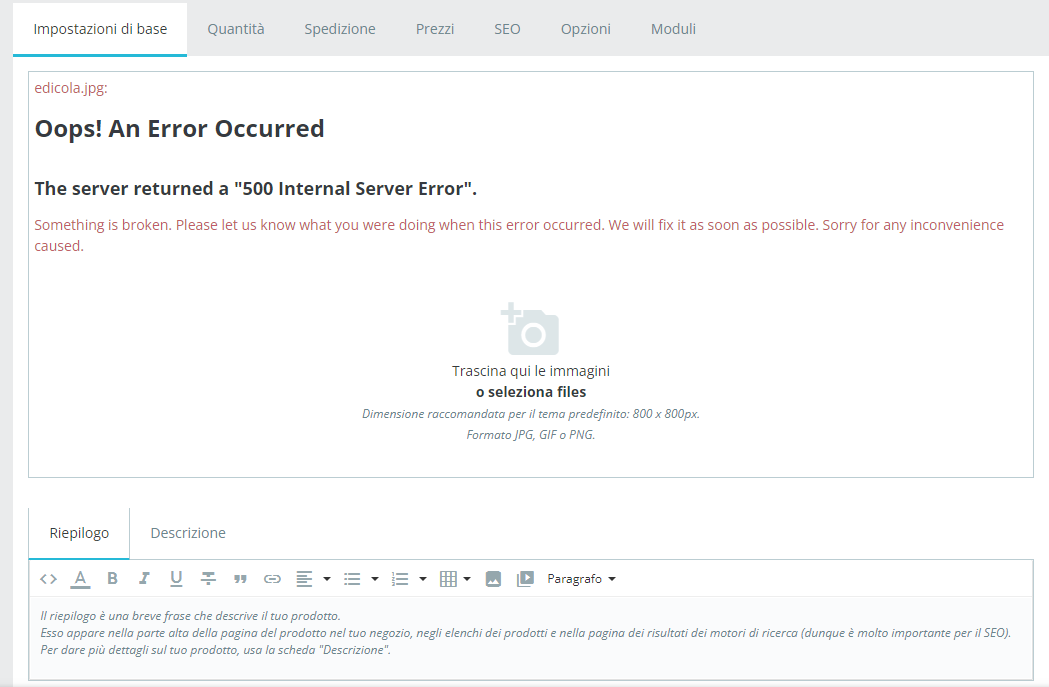1049x687 pixels.
Task: Click the camera upload icon
Action: point(530,329)
